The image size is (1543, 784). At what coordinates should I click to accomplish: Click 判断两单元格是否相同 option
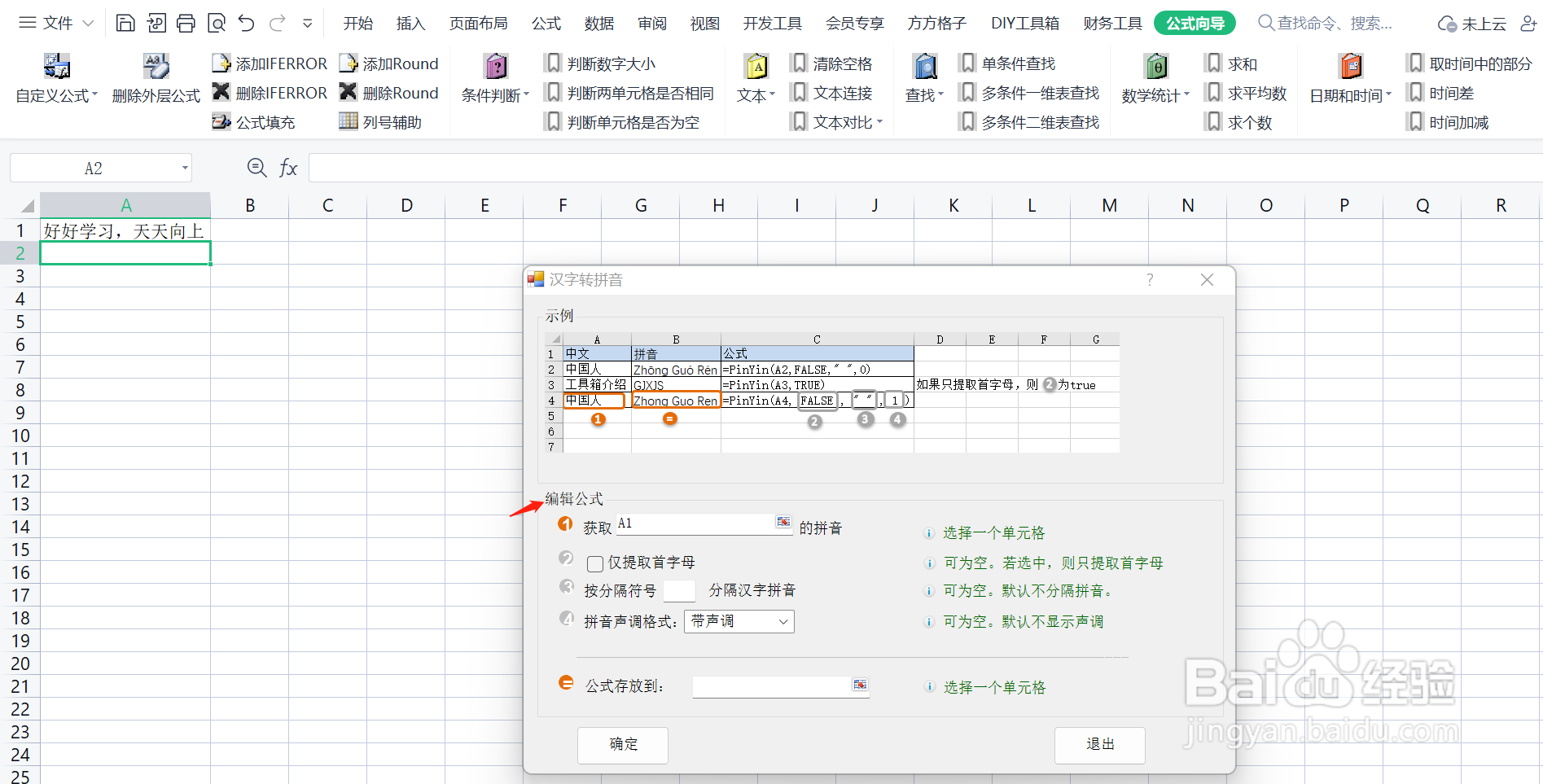629,93
